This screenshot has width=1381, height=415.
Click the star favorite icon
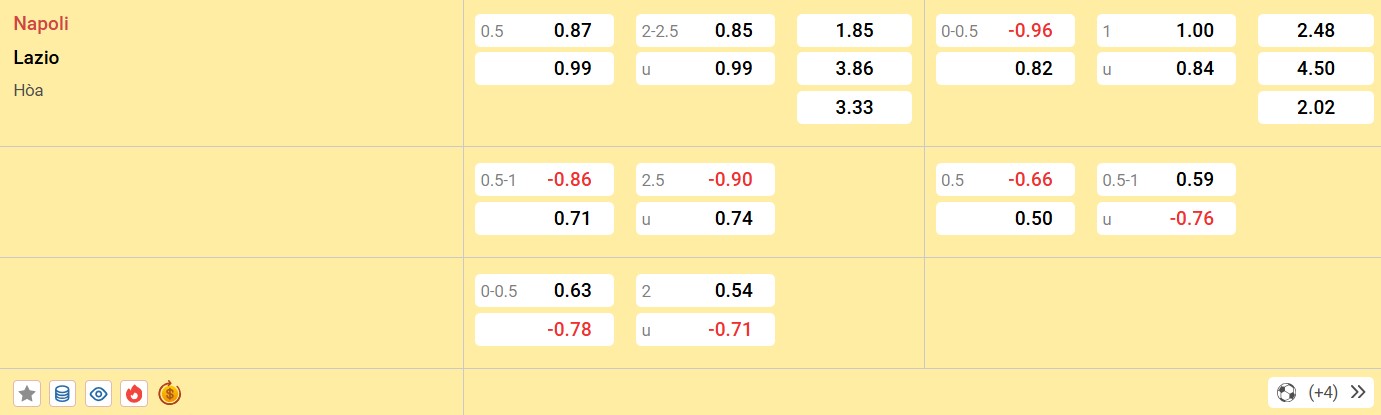tap(27, 393)
